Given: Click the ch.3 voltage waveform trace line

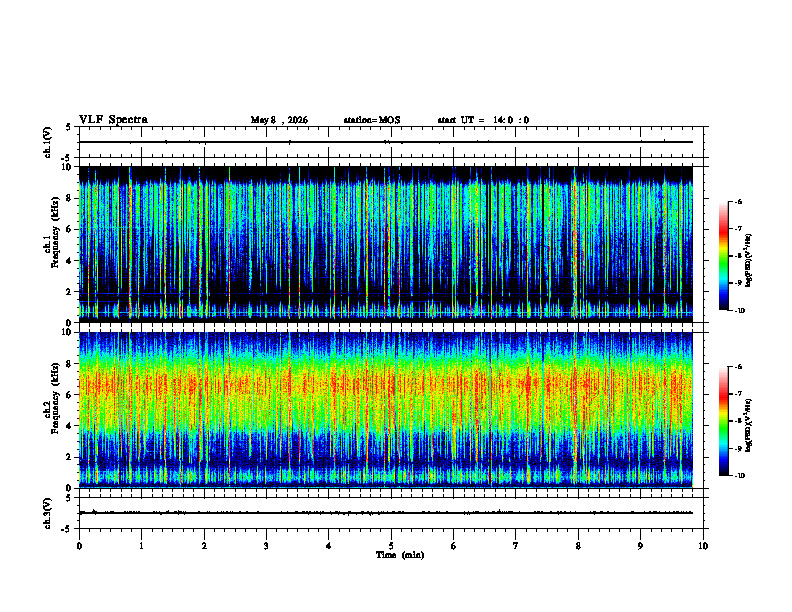Looking at the screenshot, I should tap(386, 513).
